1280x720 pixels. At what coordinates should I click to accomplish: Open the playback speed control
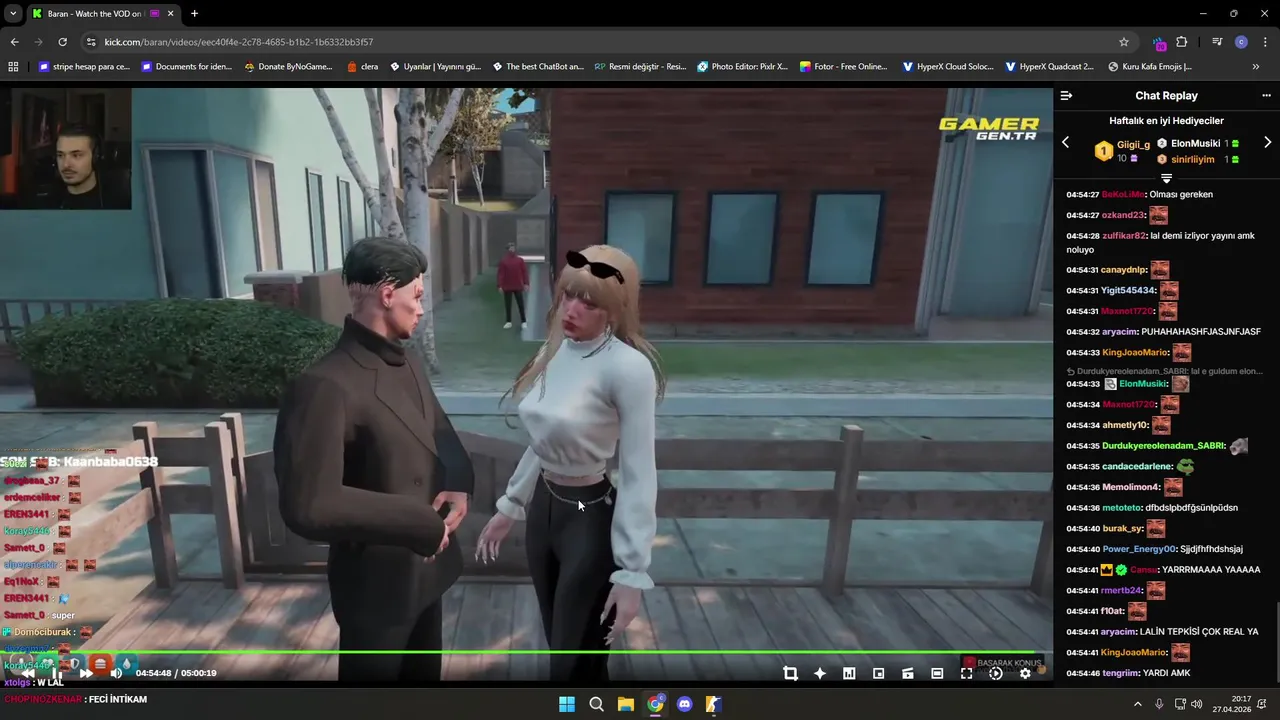pyautogui.click(x=995, y=674)
